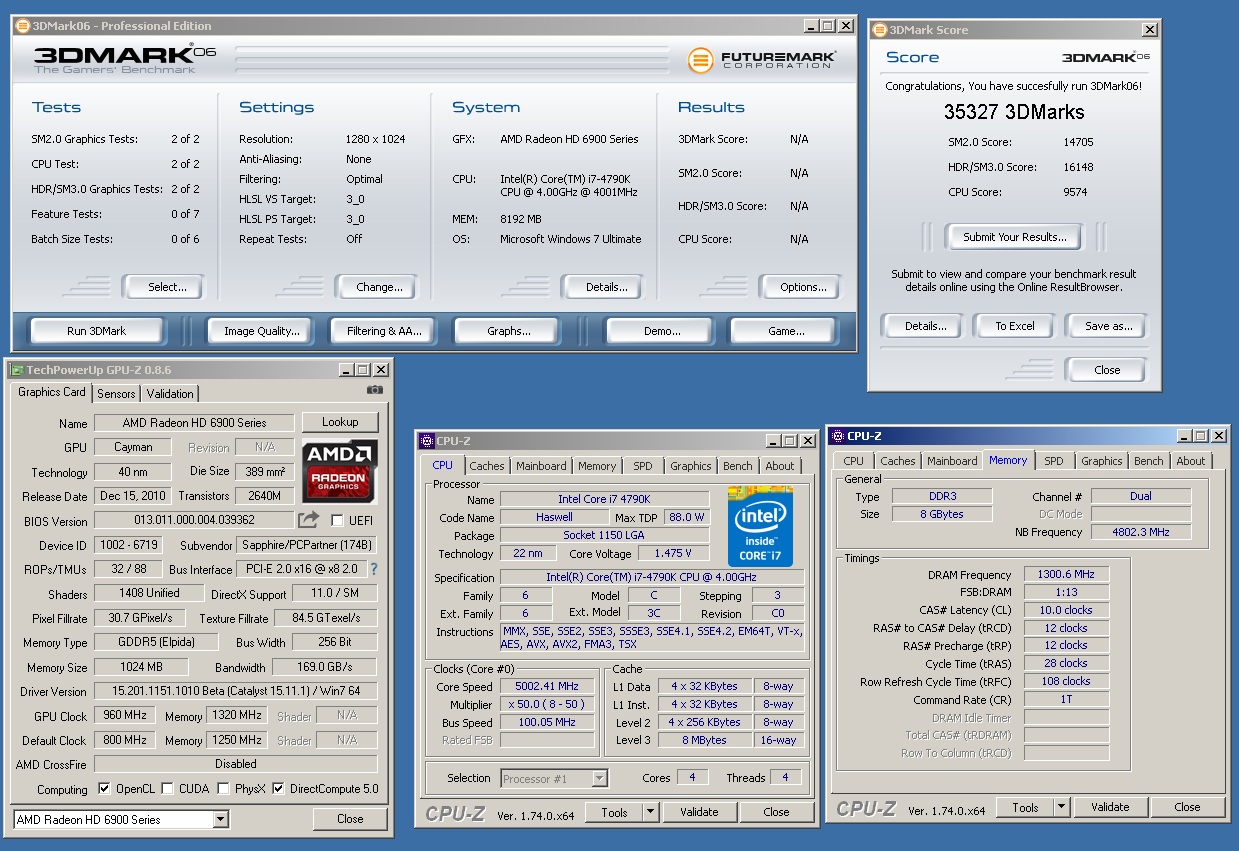This screenshot has height=851, width=1239.
Task: Click Run 3DMark button
Action: pyautogui.click(x=97, y=331)
